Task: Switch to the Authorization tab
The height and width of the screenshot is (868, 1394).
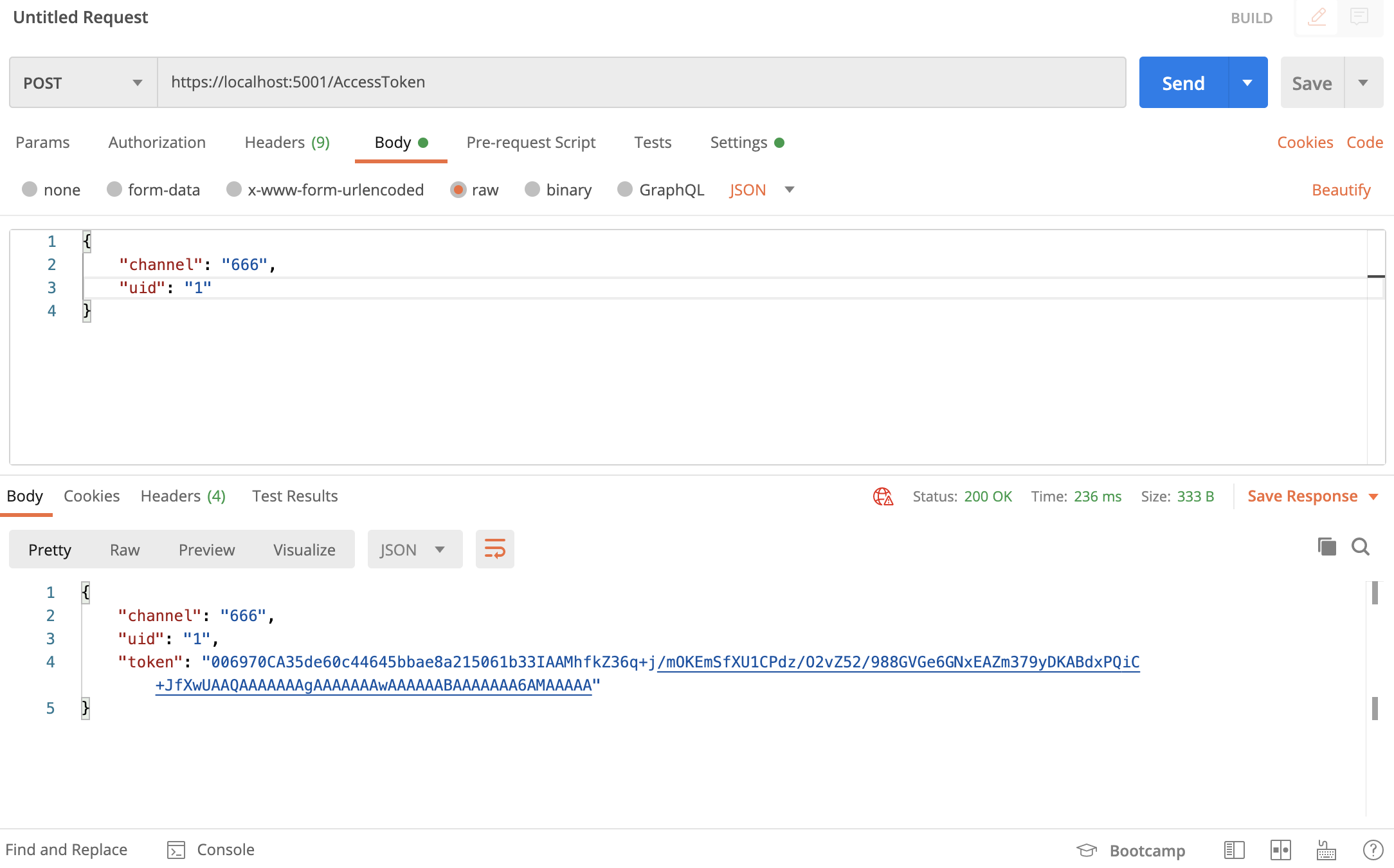Action: click(157, 142)
